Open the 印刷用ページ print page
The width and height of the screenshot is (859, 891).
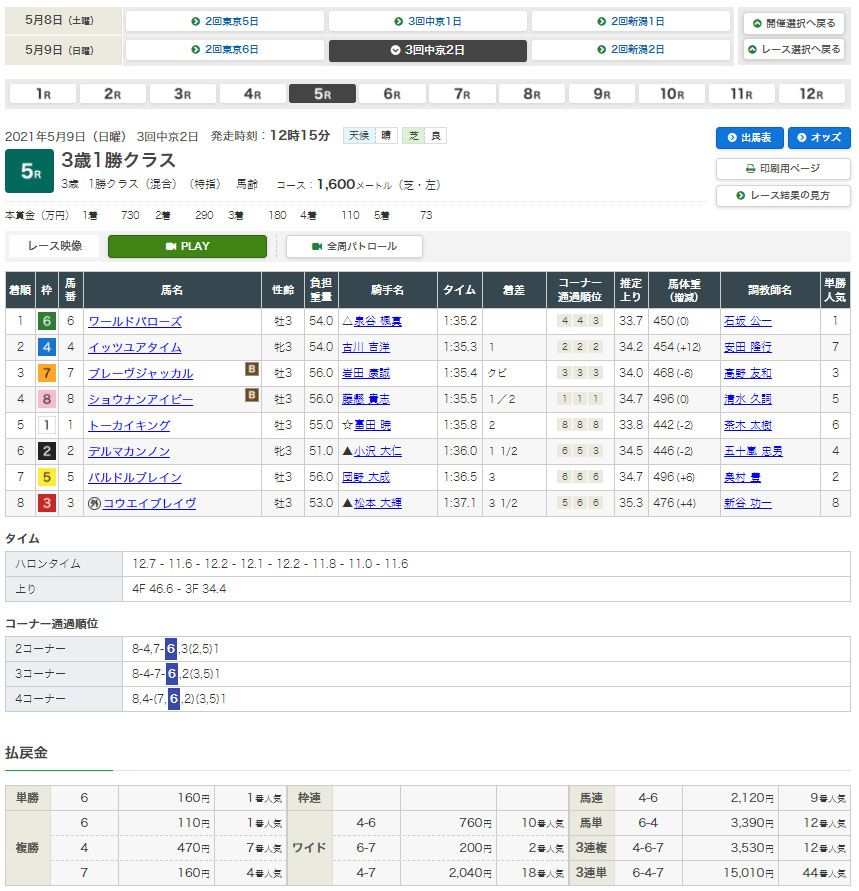pos(783,168)
